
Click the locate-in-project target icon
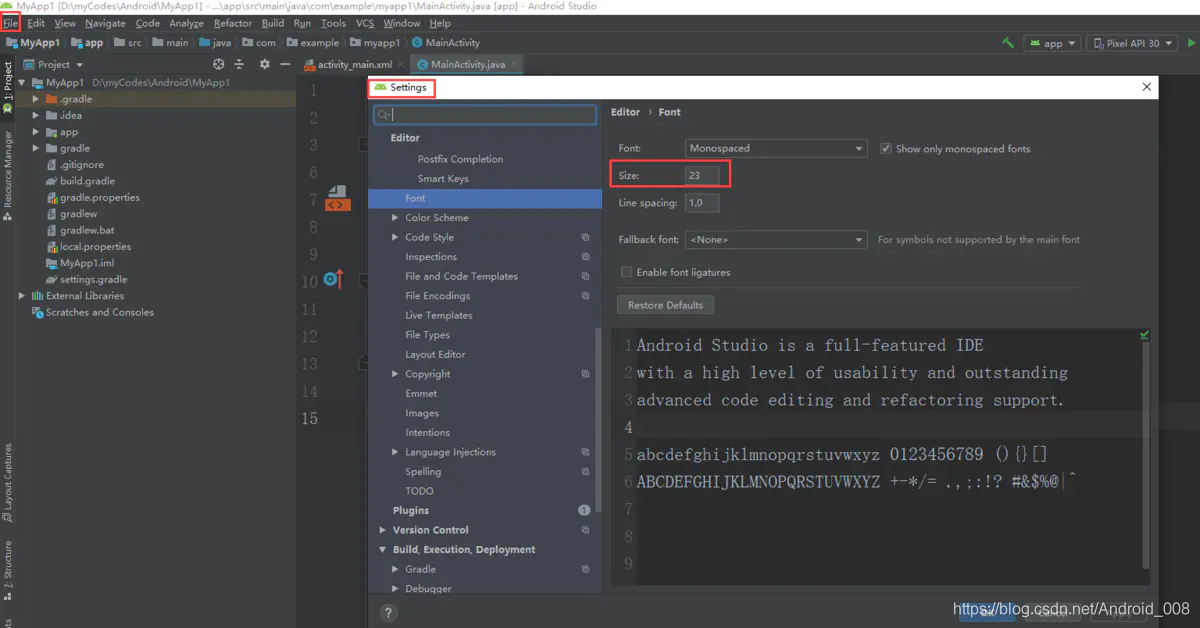[219, 64]
